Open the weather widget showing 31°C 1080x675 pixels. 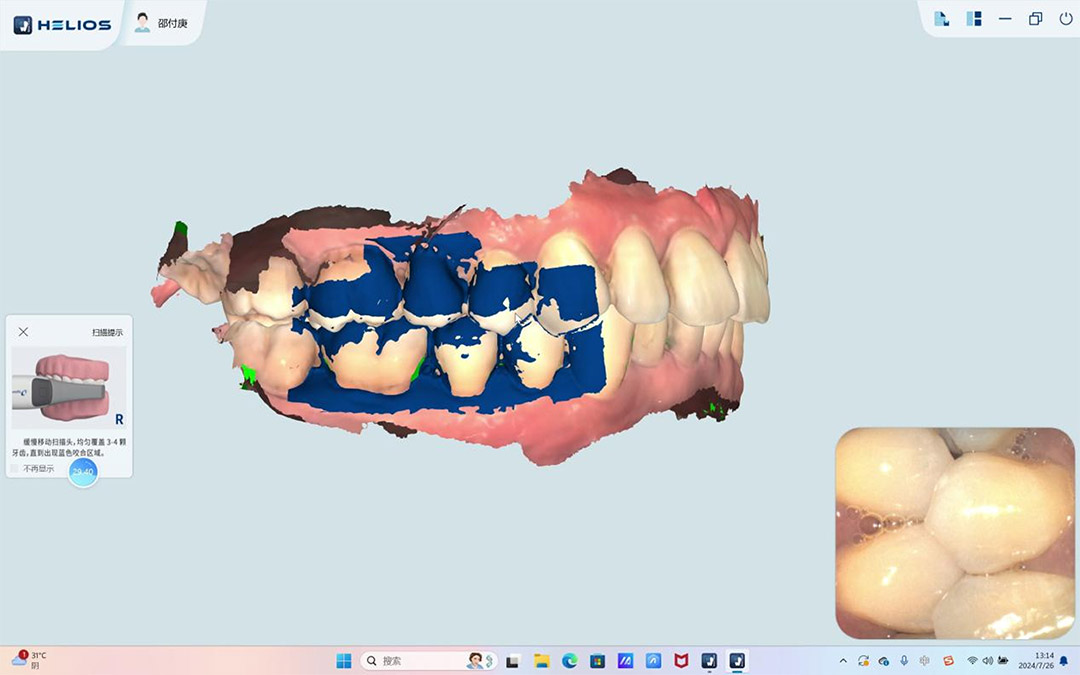(29, 660)
